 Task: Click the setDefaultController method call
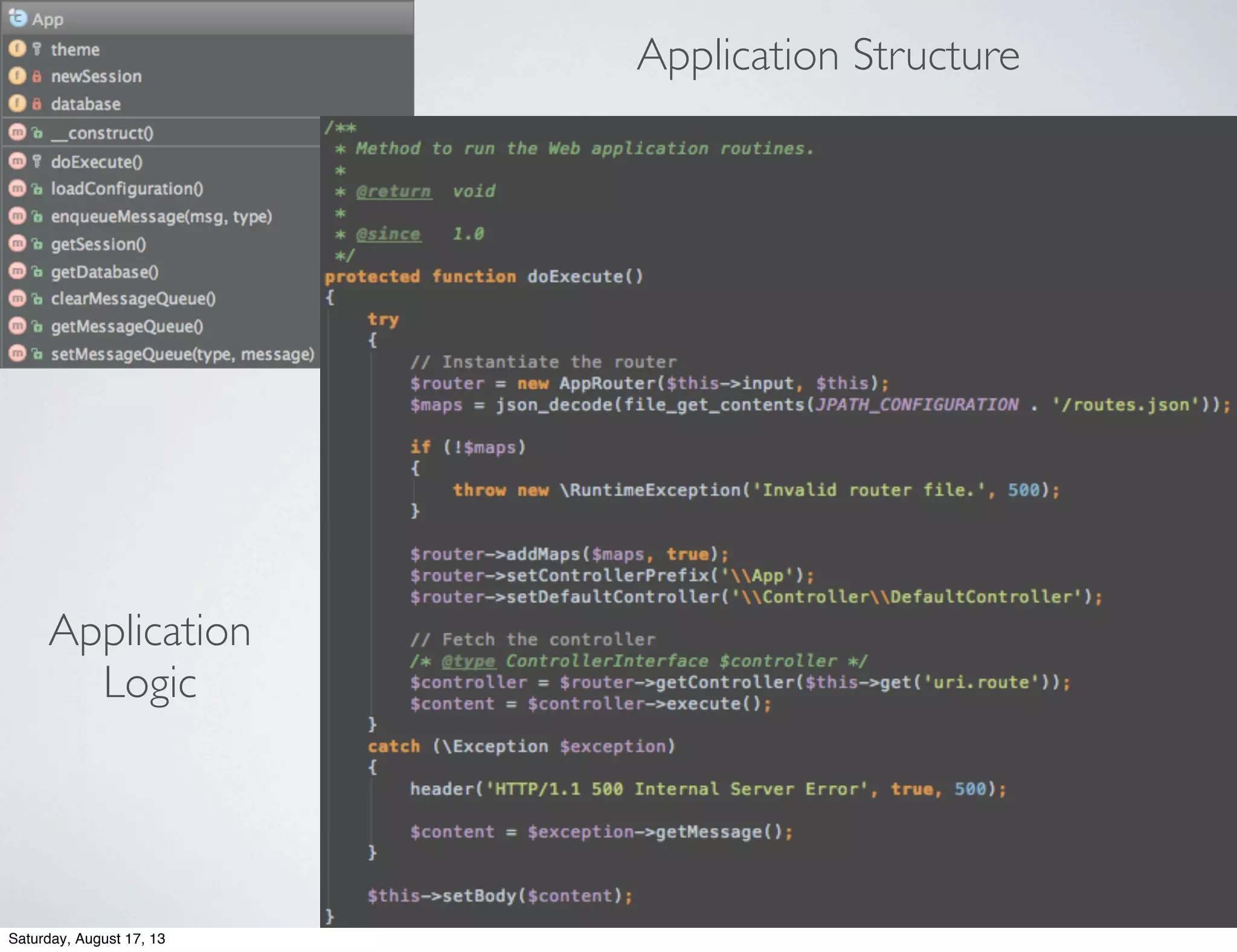(613, 597)
